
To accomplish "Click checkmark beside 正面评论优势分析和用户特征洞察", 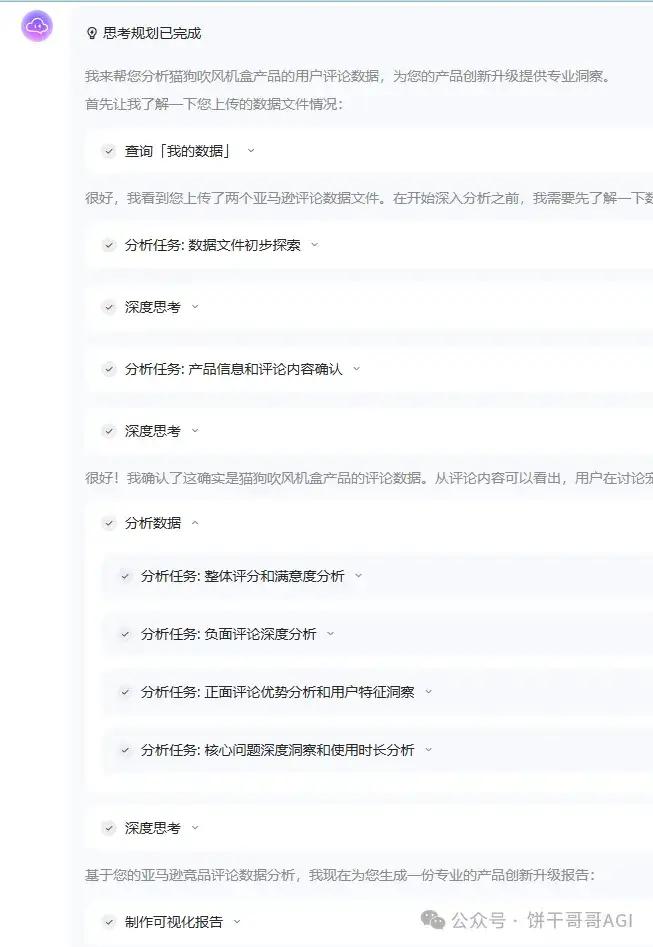I will (x=125, y=692).
